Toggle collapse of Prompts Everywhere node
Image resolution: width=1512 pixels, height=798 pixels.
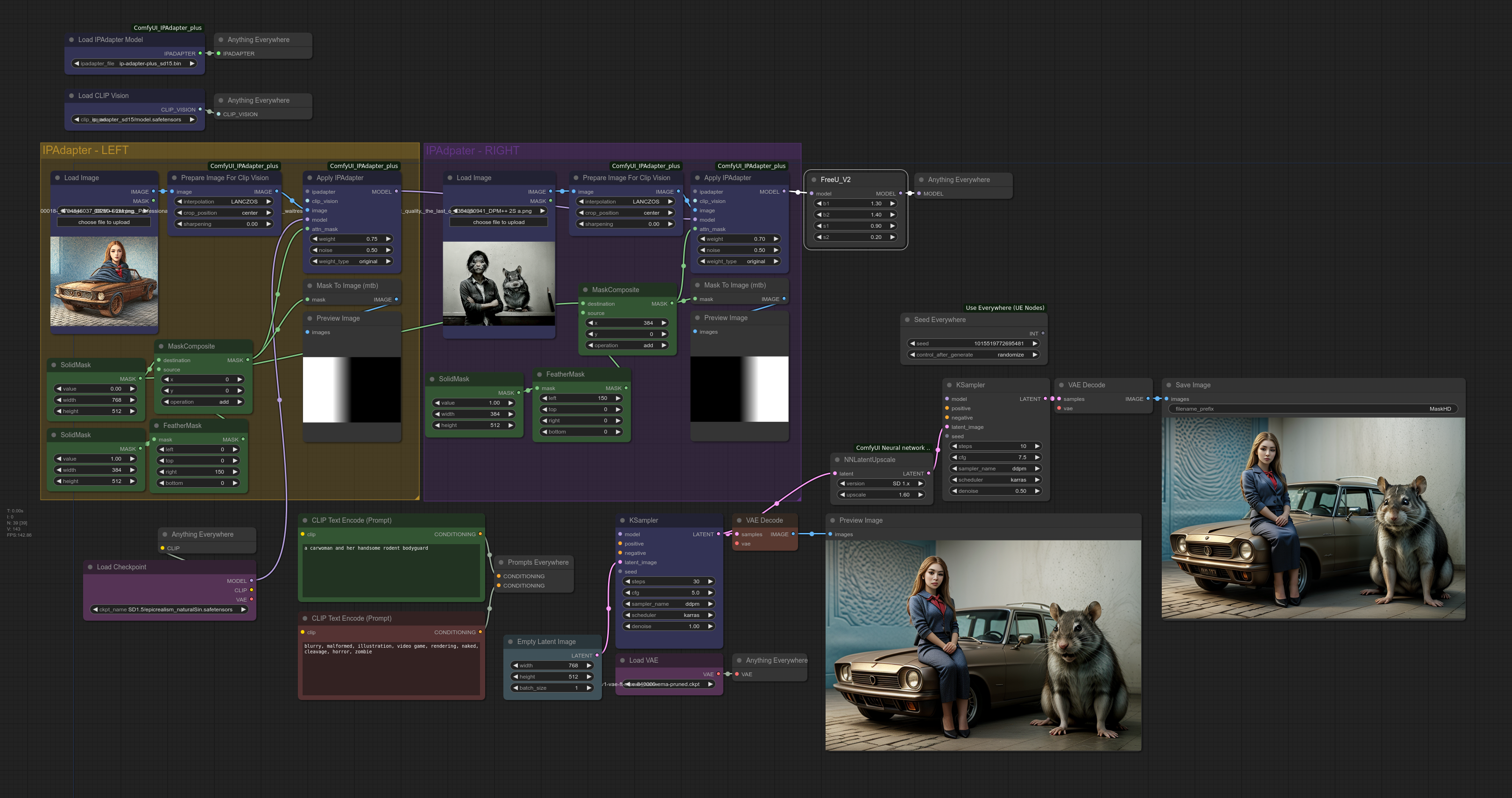click(x=501, y=562)
